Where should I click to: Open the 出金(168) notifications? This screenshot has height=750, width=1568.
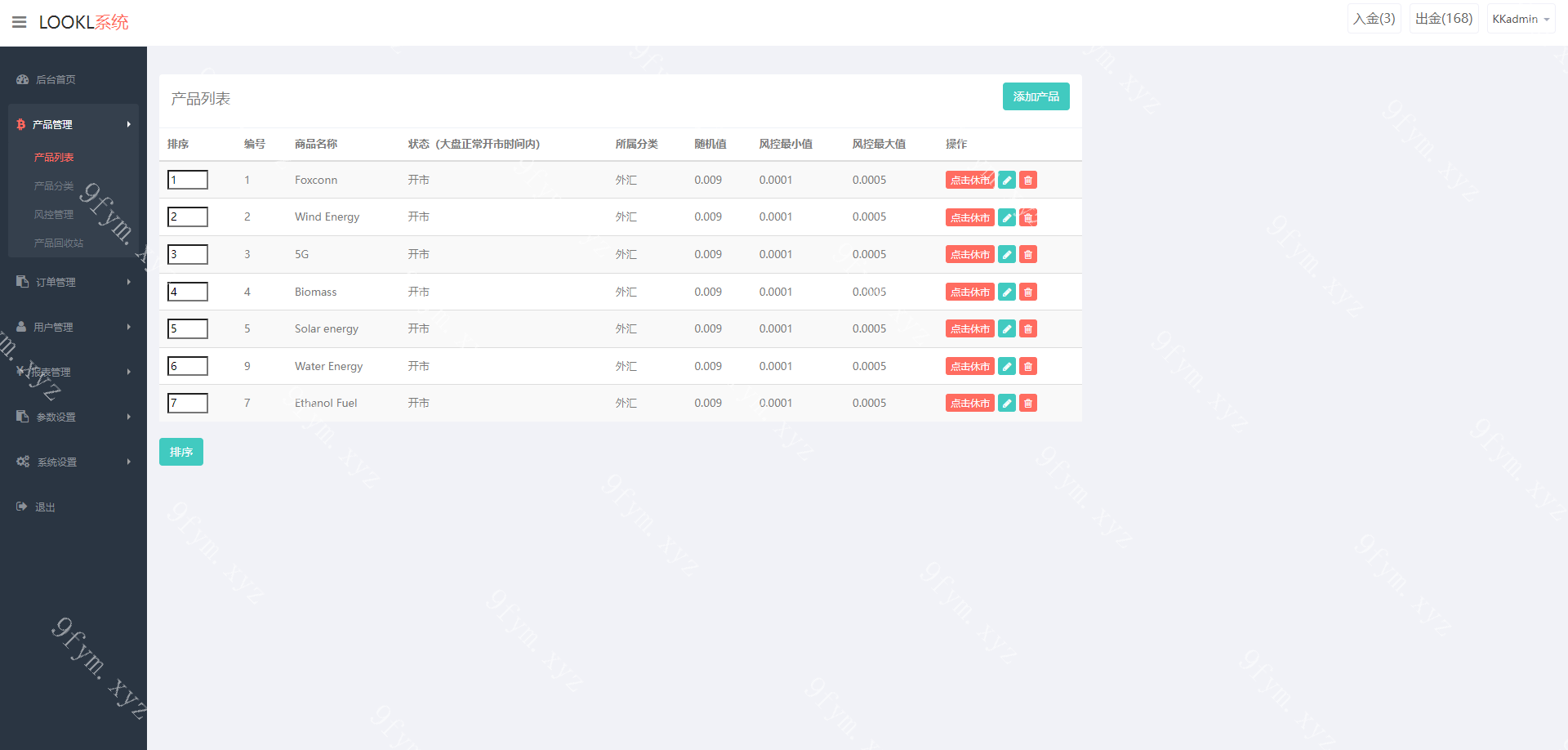[1444, 19]
